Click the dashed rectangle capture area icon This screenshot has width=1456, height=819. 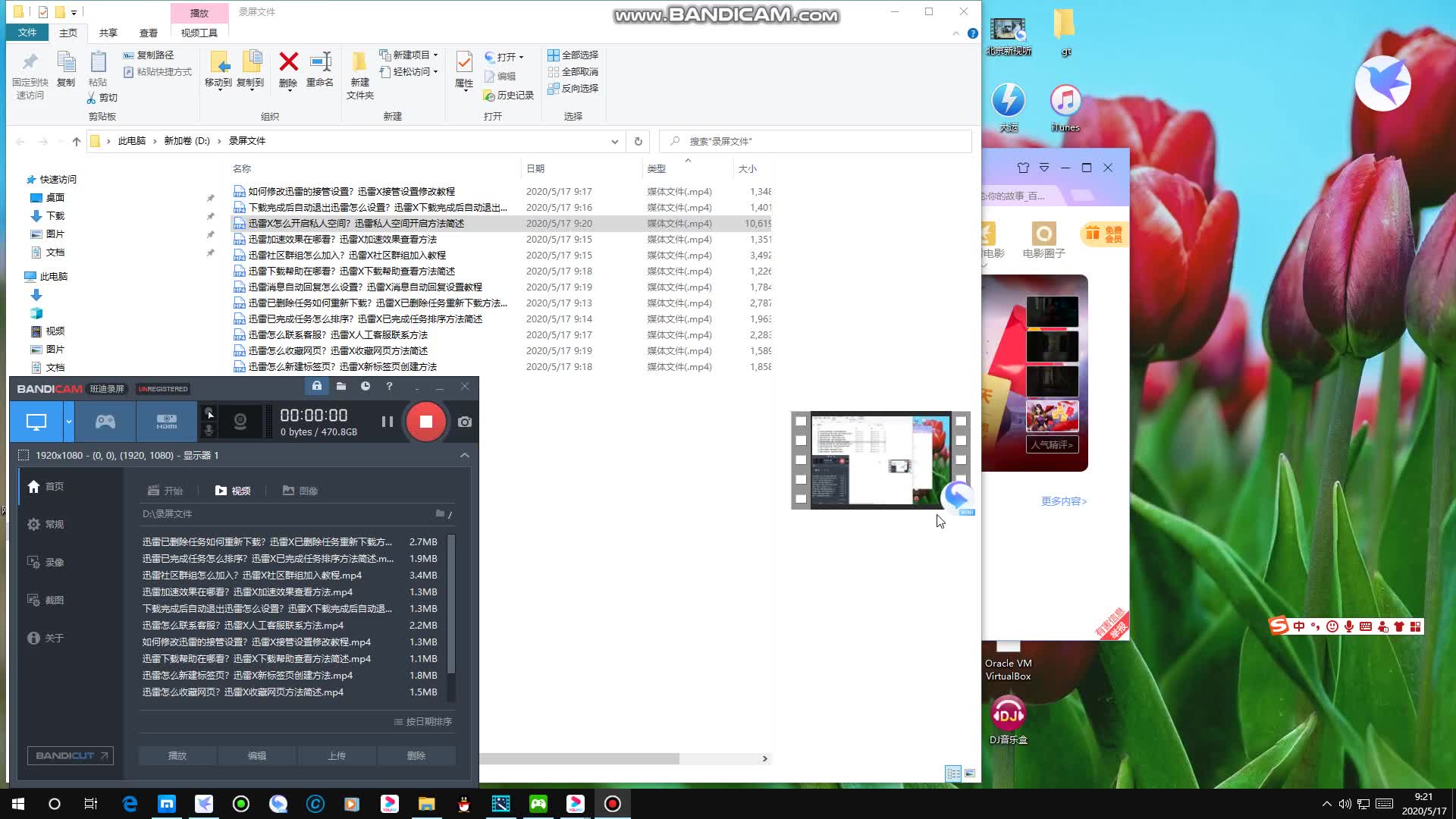(24, 455)
